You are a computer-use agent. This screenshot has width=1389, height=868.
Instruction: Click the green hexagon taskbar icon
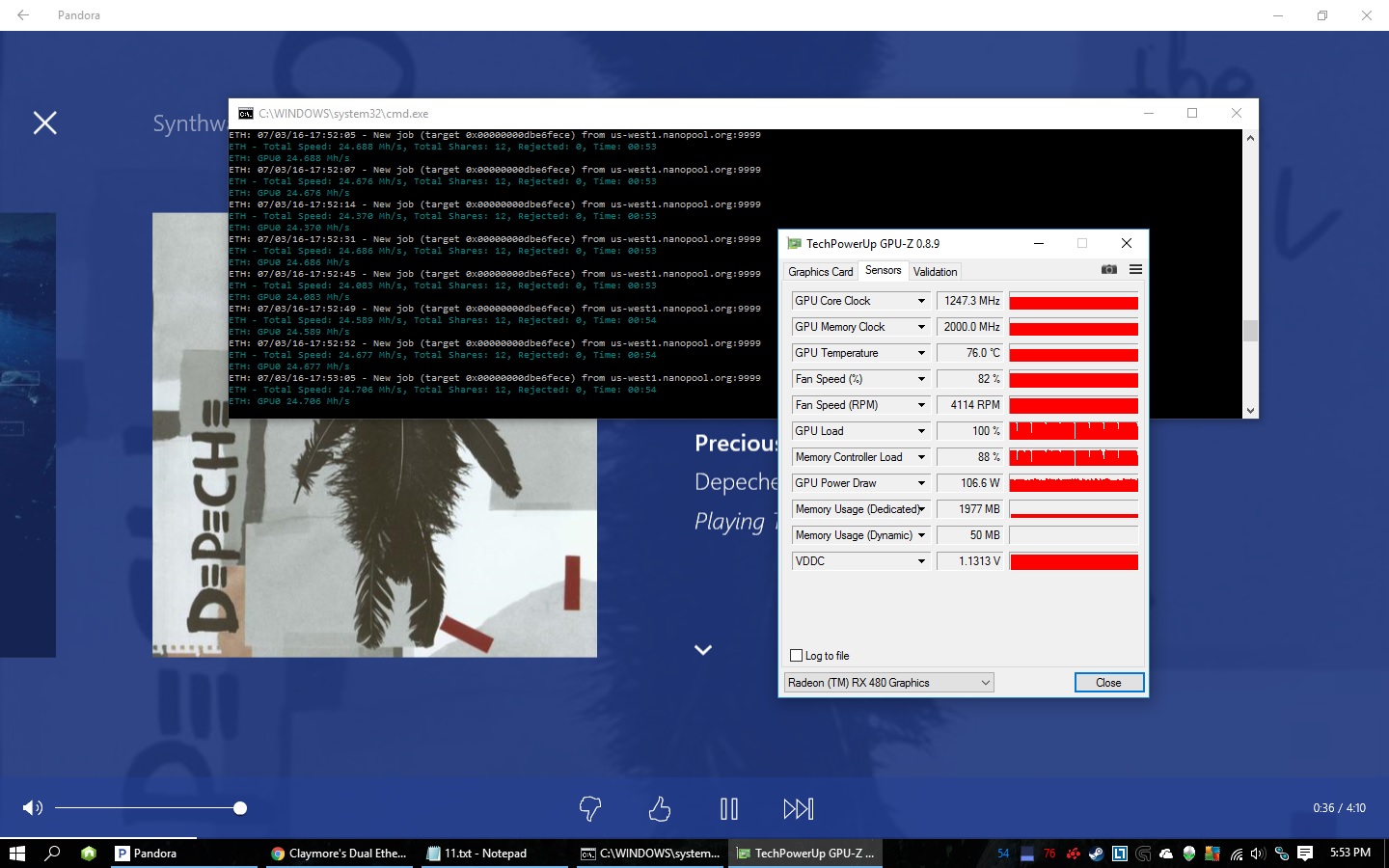(89, 854)
